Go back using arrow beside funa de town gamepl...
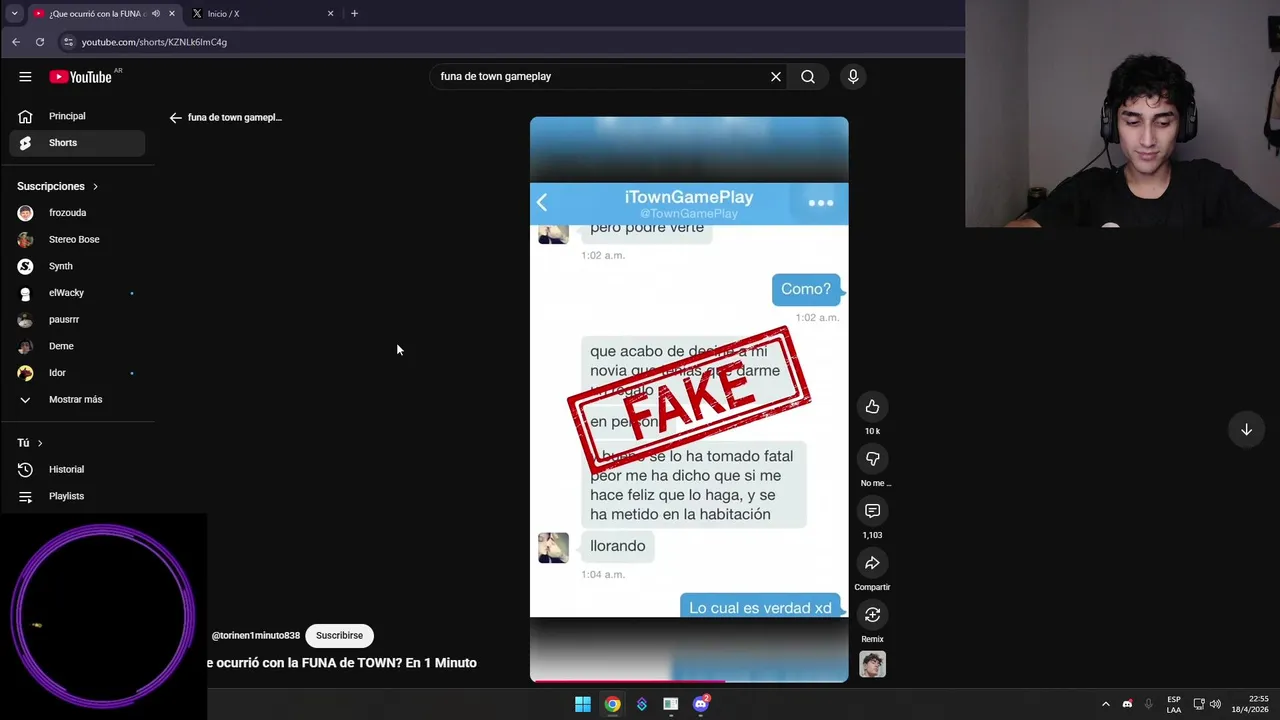Image resolution: width=1280 pixels, height=720 pixels. 176,117
